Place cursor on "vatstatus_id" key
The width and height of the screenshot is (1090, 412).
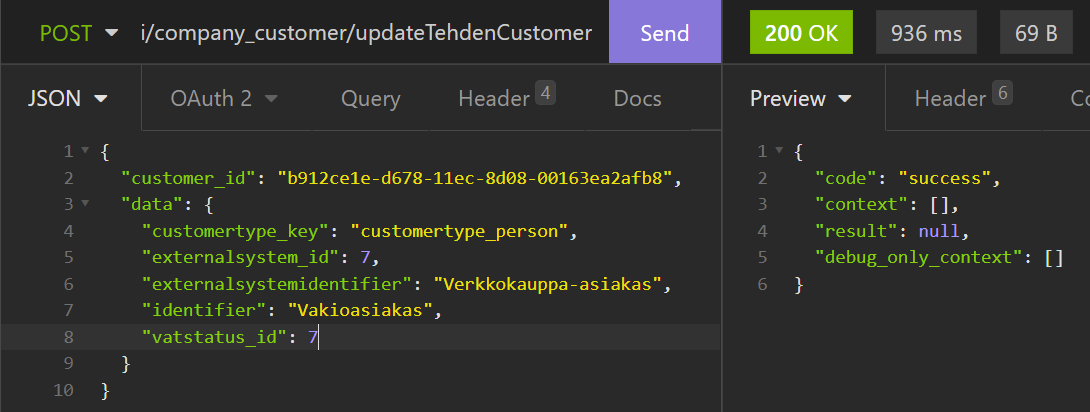[x=214, y=337]
